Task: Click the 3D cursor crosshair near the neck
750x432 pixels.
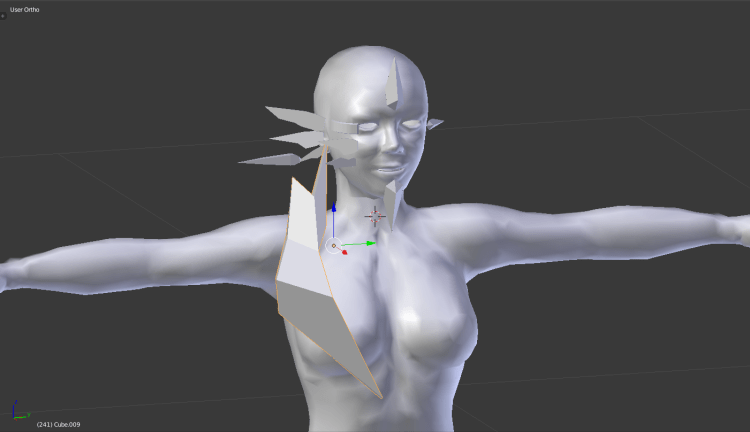Action: [375, 215]
